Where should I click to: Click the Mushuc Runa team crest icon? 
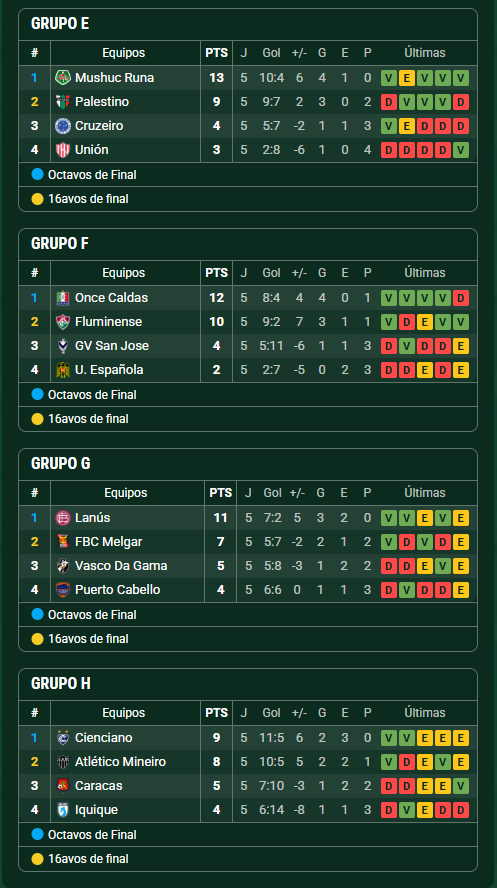(x=62, y=78)
